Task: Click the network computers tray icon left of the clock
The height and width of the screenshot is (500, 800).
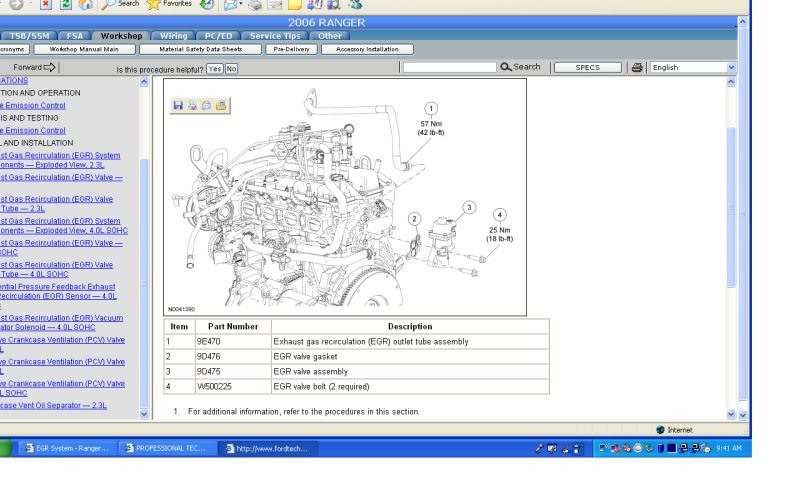Action: [x=694, y=448]
